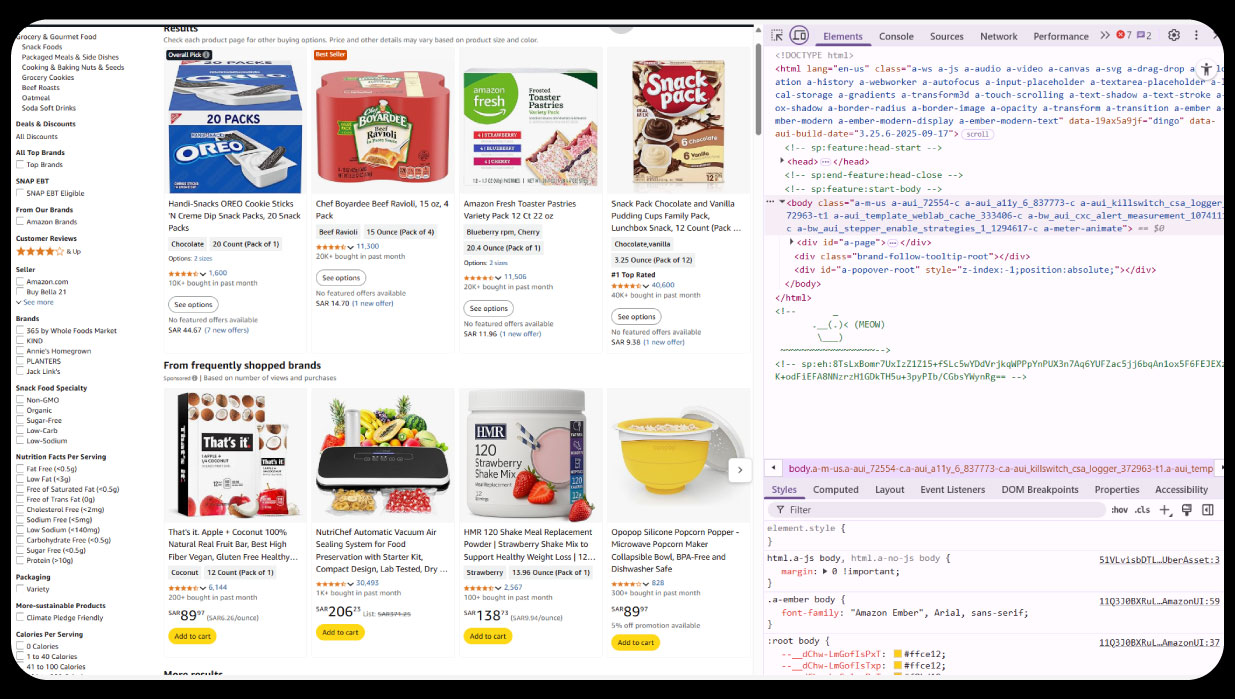
Task: Open the DevTools three-dot menu
Action: [x=1196, y=35]
